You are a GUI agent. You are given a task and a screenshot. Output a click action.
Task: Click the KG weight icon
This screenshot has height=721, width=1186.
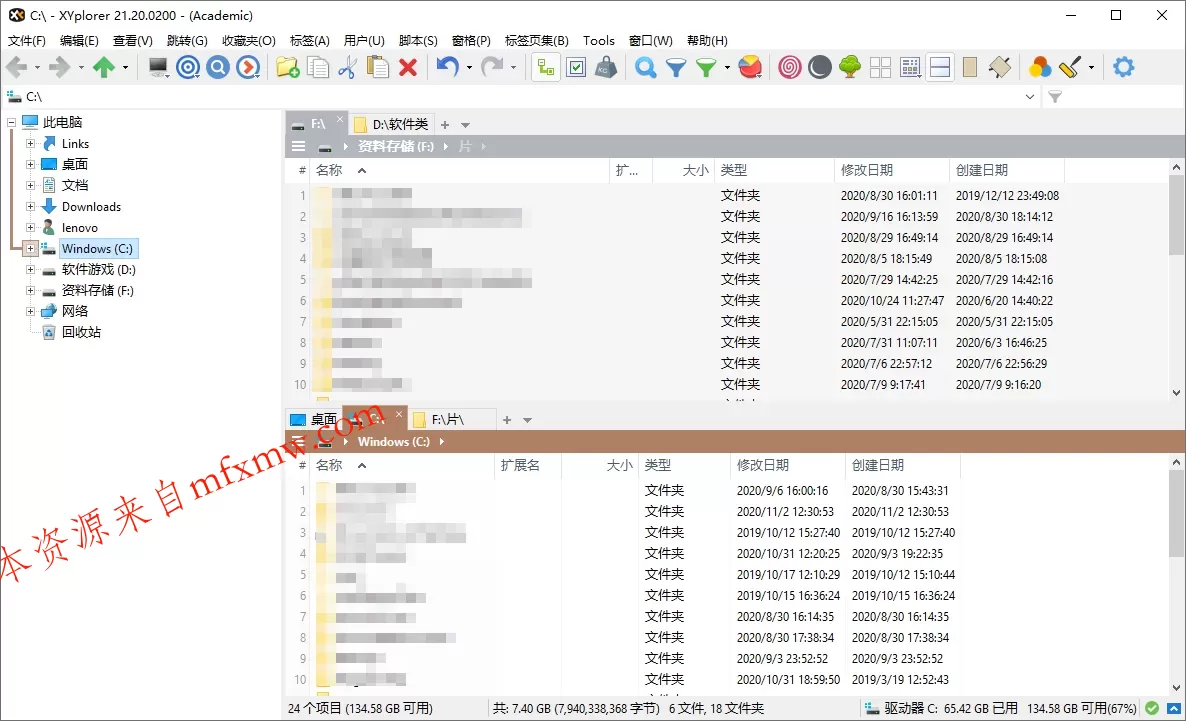click(606, 67)
